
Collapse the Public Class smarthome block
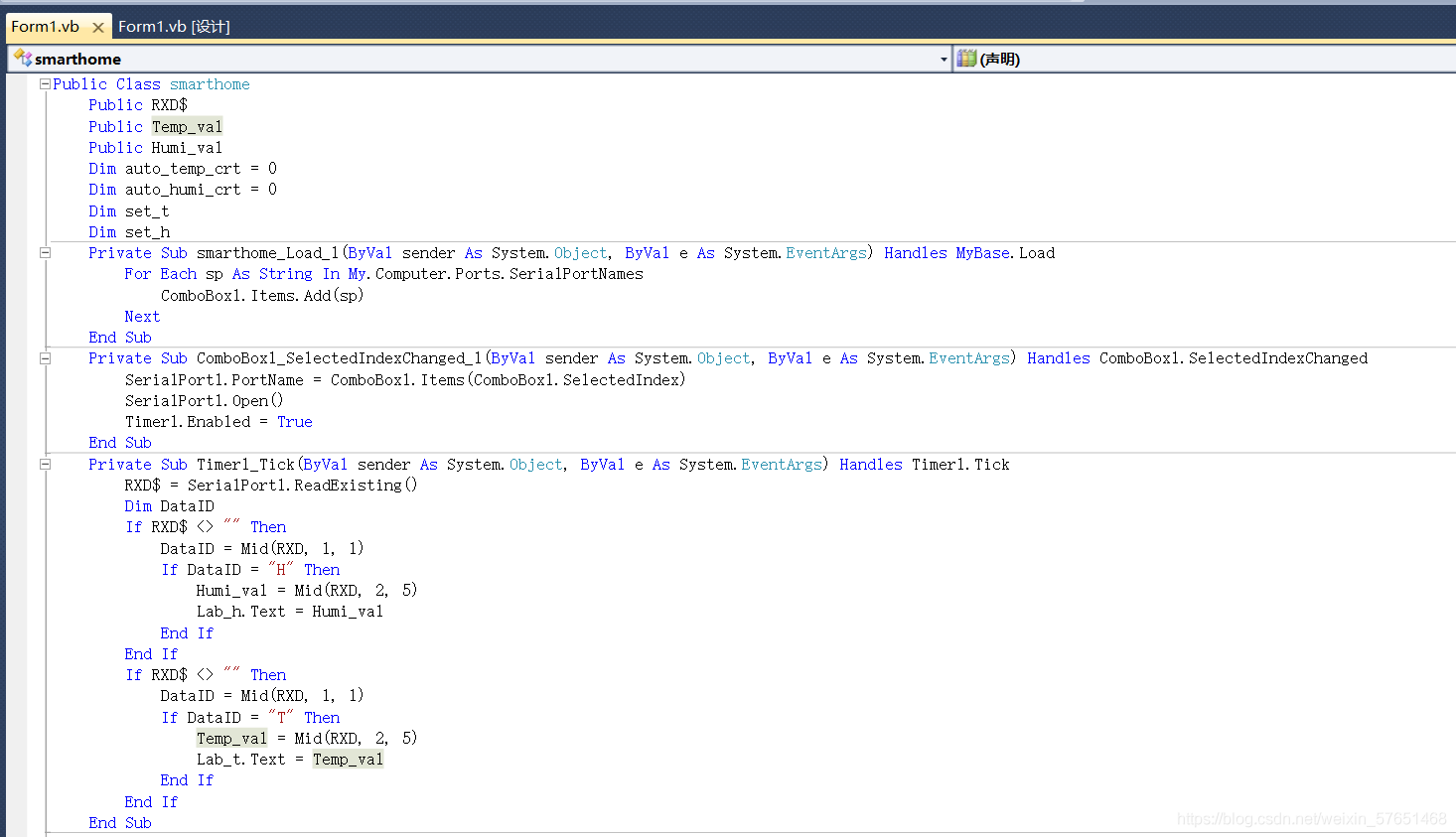[x=45, y=84]
